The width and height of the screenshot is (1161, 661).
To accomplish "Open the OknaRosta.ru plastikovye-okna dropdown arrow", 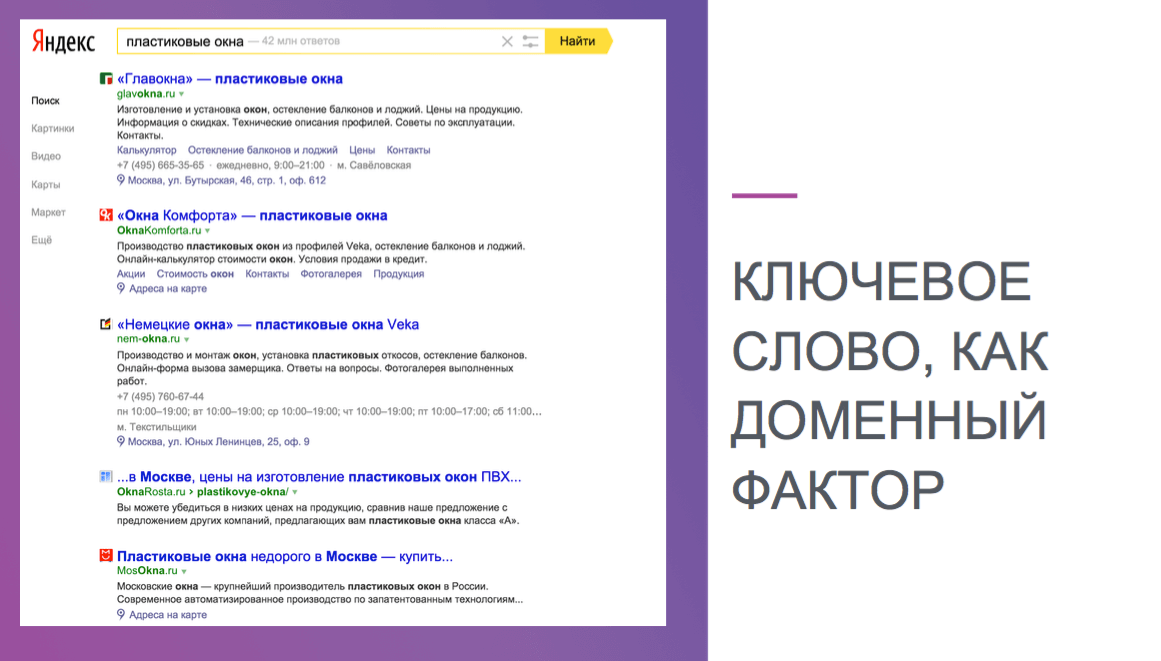I will 295,492.
